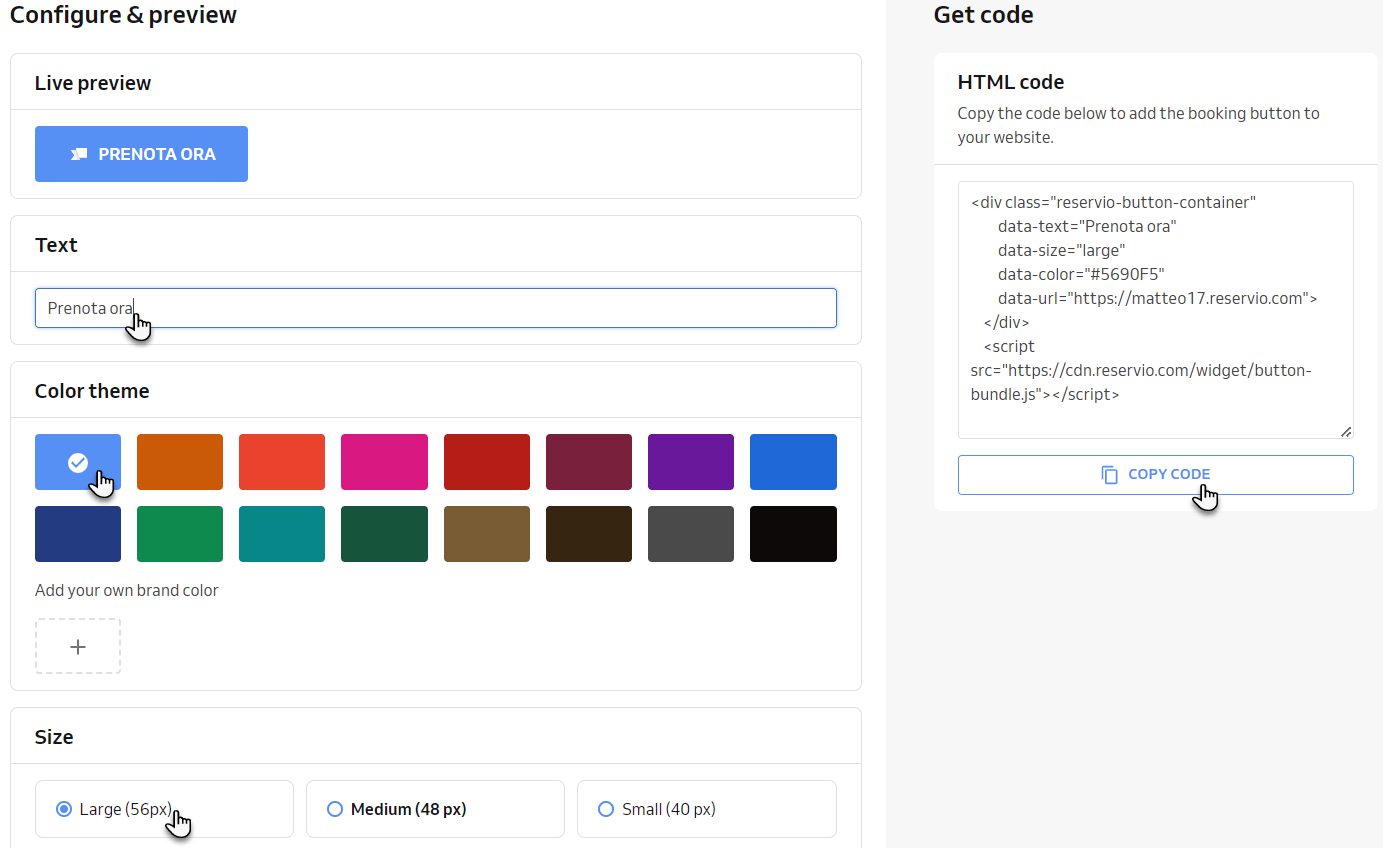Select the pink magenta color swatch

pyautogui.click(x=384, y=462)
